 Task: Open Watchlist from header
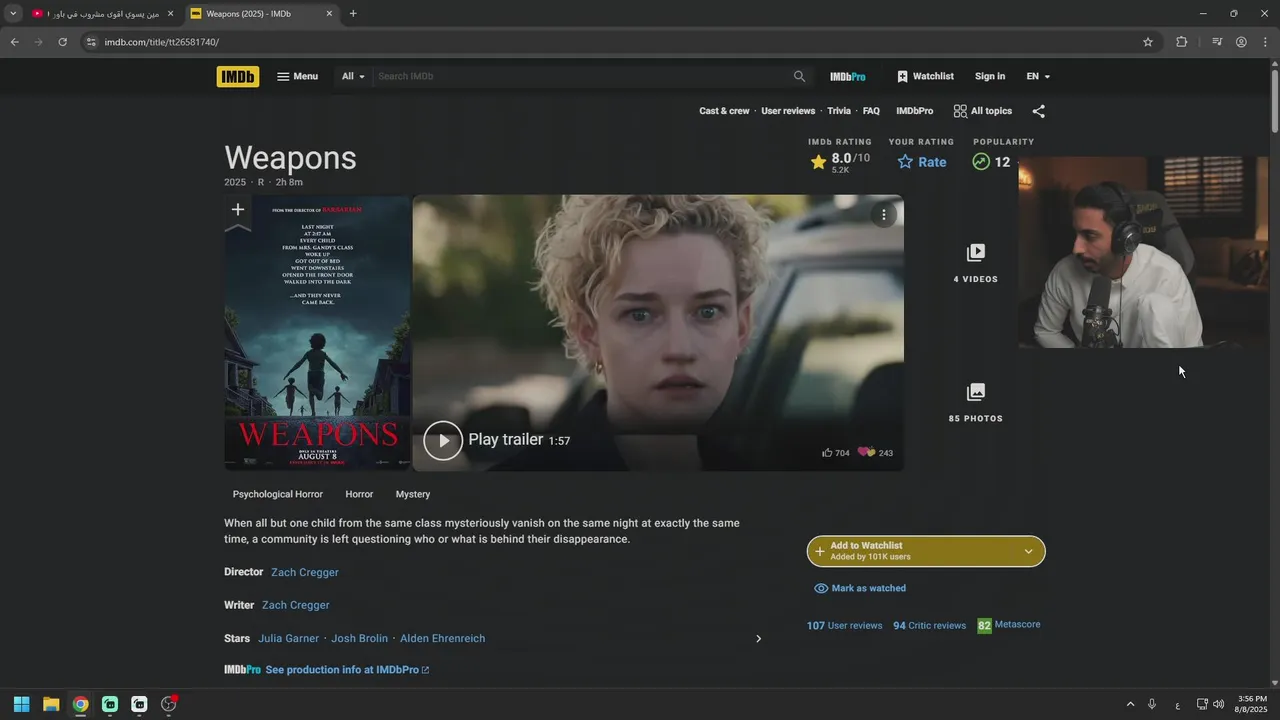click(x=925, y=76)
